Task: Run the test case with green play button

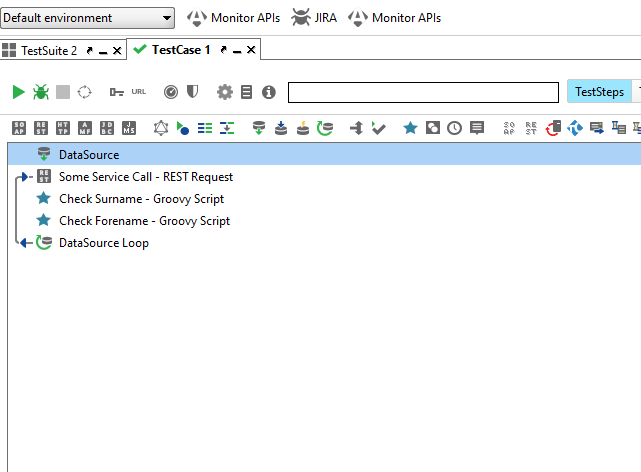Action: (18, 92)
